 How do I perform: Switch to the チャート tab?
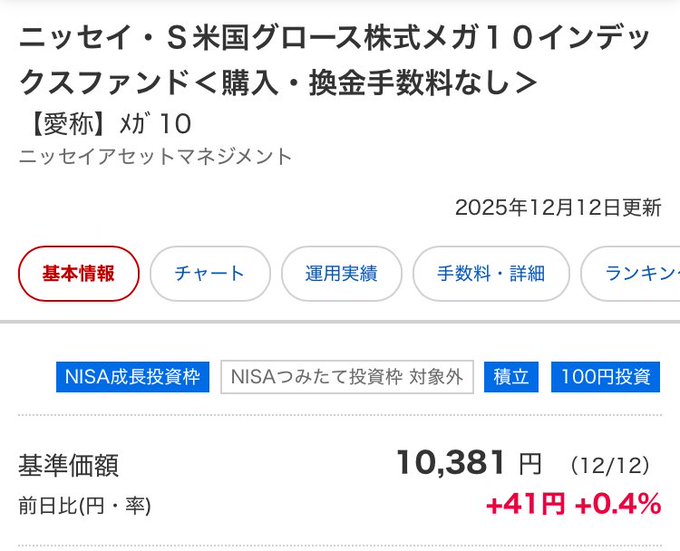[210, 274]
